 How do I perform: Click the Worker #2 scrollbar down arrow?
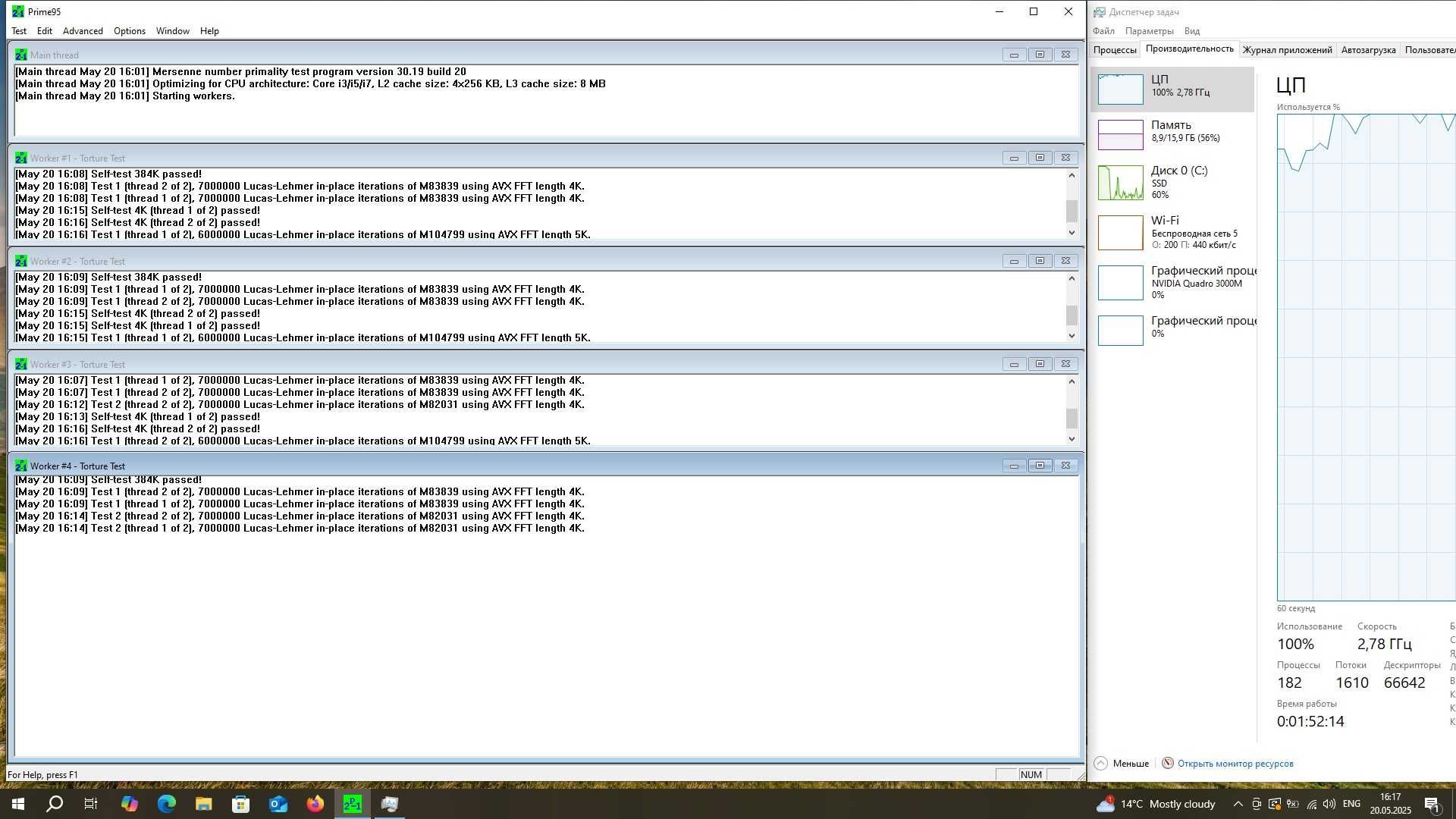[x=1072, y=336]
